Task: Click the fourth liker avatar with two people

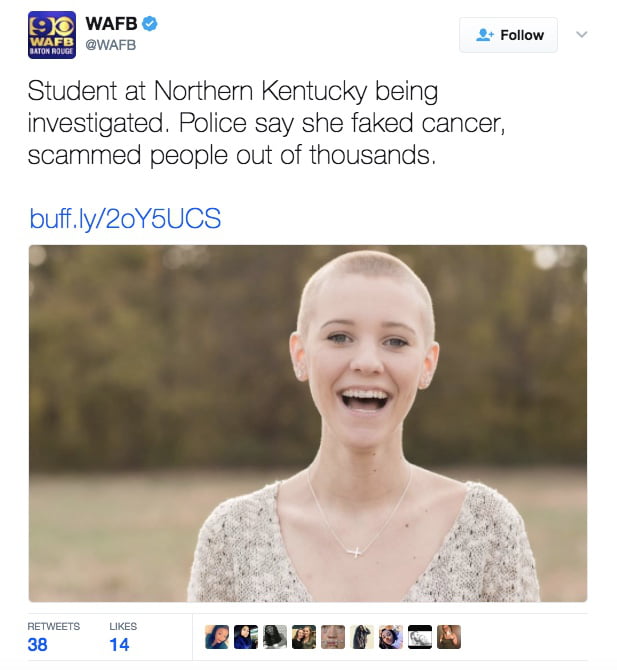Action: tap(304, 637)
